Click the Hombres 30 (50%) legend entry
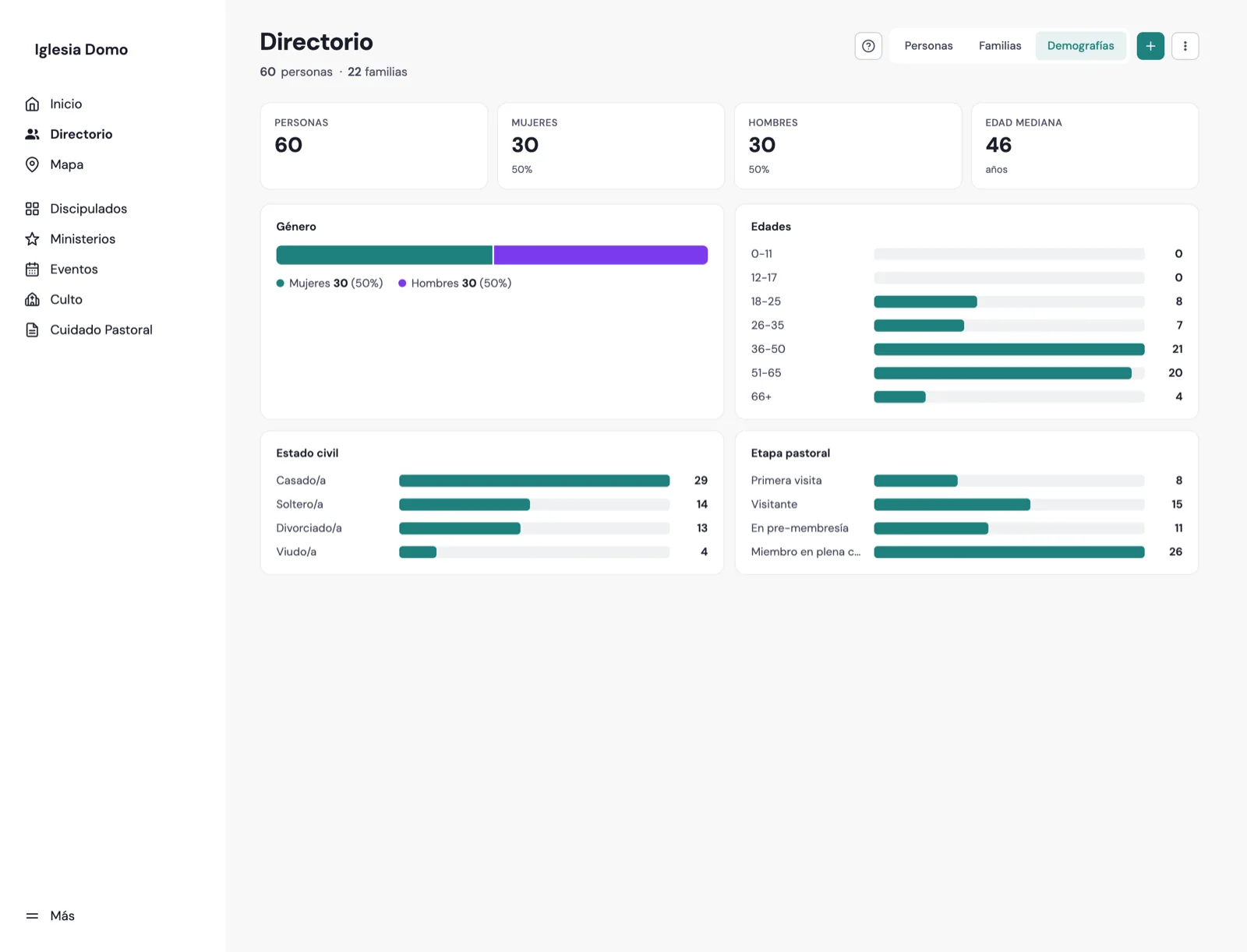This screenshot has height=952, width=1247. click(x=455, y=284)
